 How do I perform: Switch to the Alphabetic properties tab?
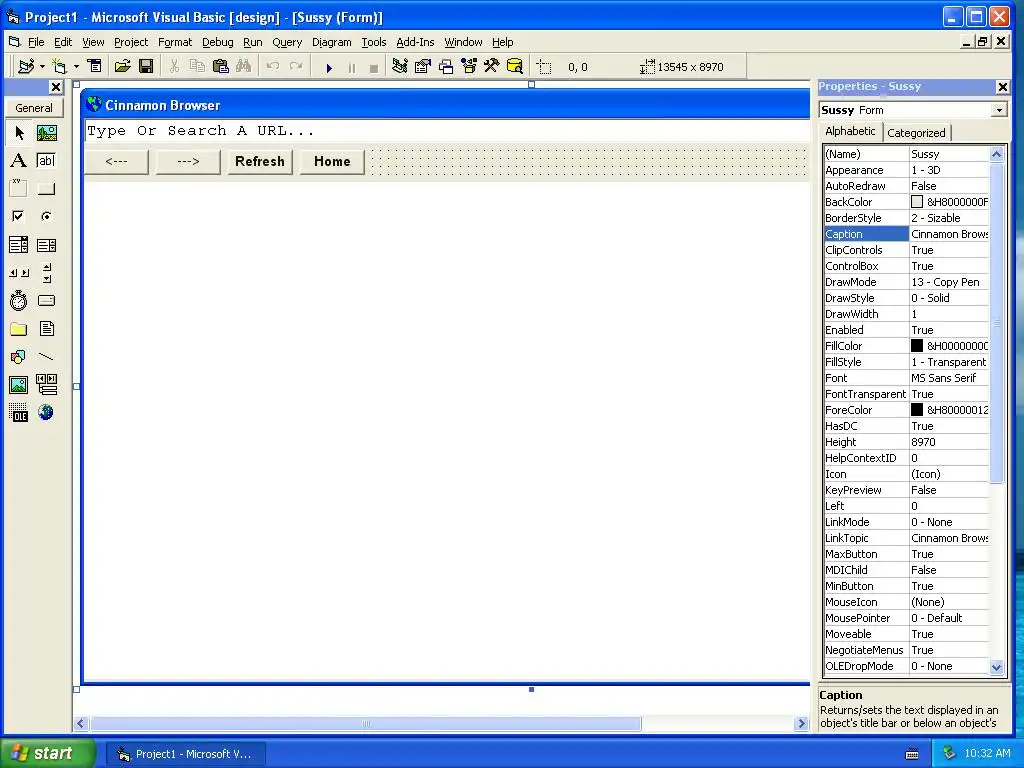tap(850, 131)
